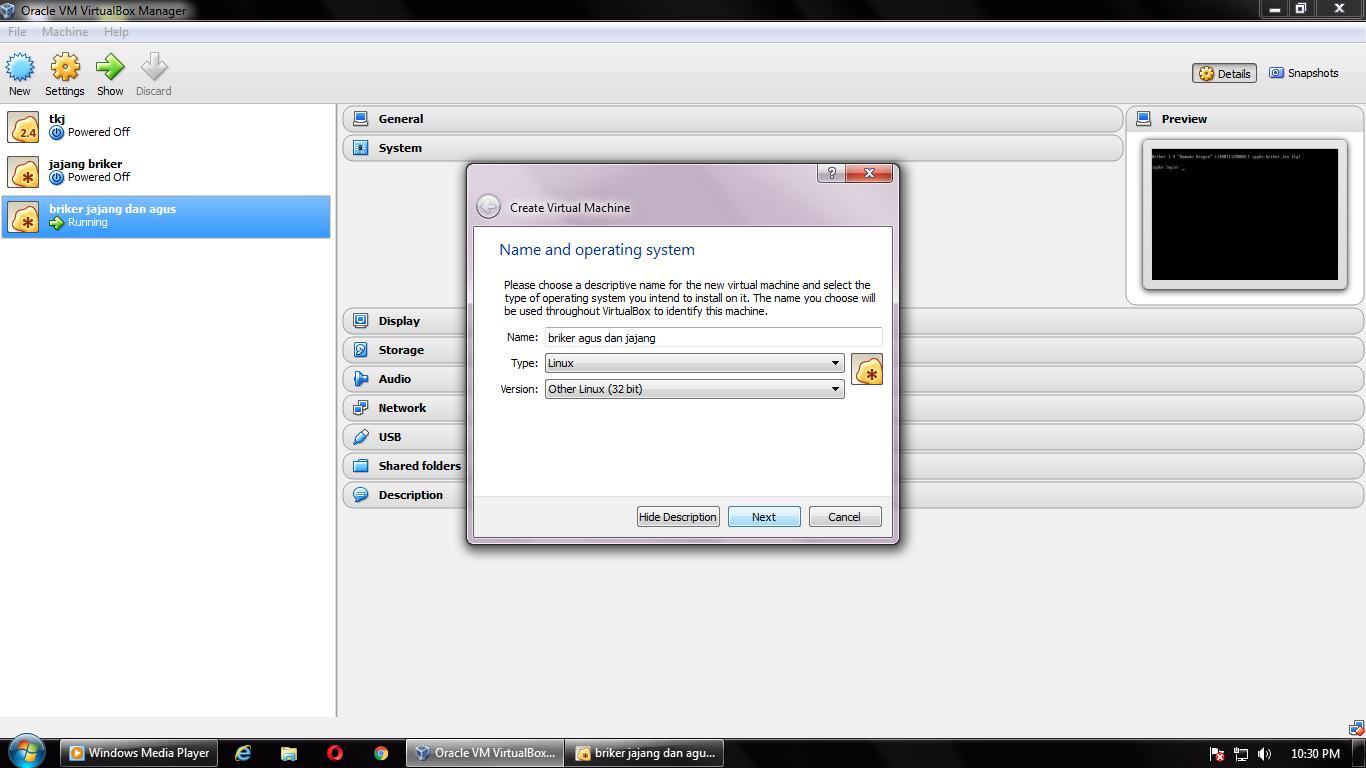
Task: Open the Windows Explorer taskbar icon
Action: (289, 753)
